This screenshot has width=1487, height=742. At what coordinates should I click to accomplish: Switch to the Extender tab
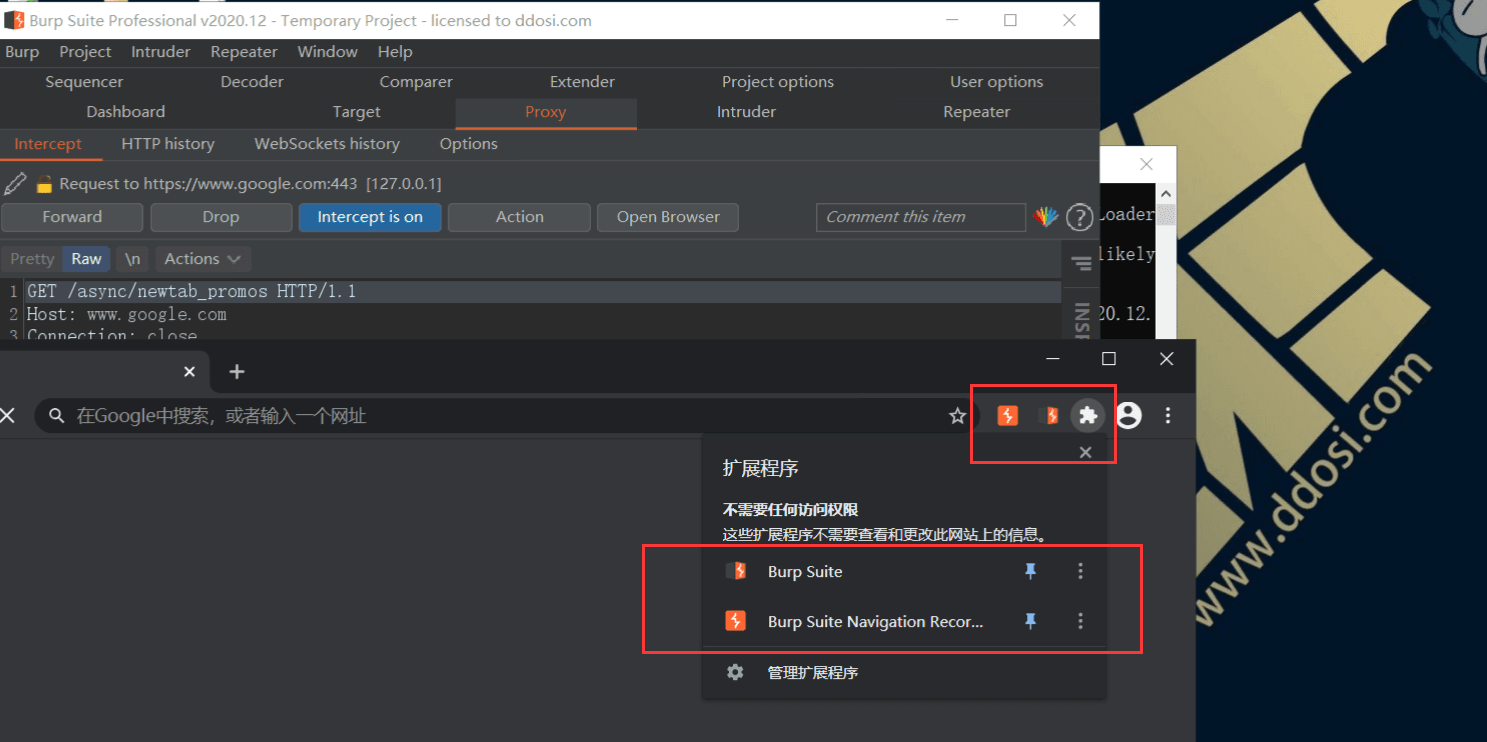(582, 82)
